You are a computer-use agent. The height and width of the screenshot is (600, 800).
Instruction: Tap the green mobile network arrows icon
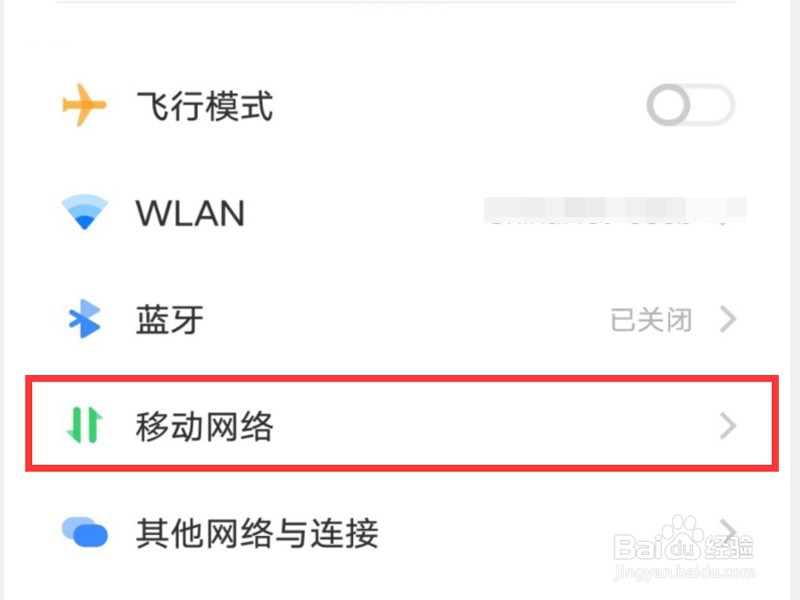click(85, 425)
